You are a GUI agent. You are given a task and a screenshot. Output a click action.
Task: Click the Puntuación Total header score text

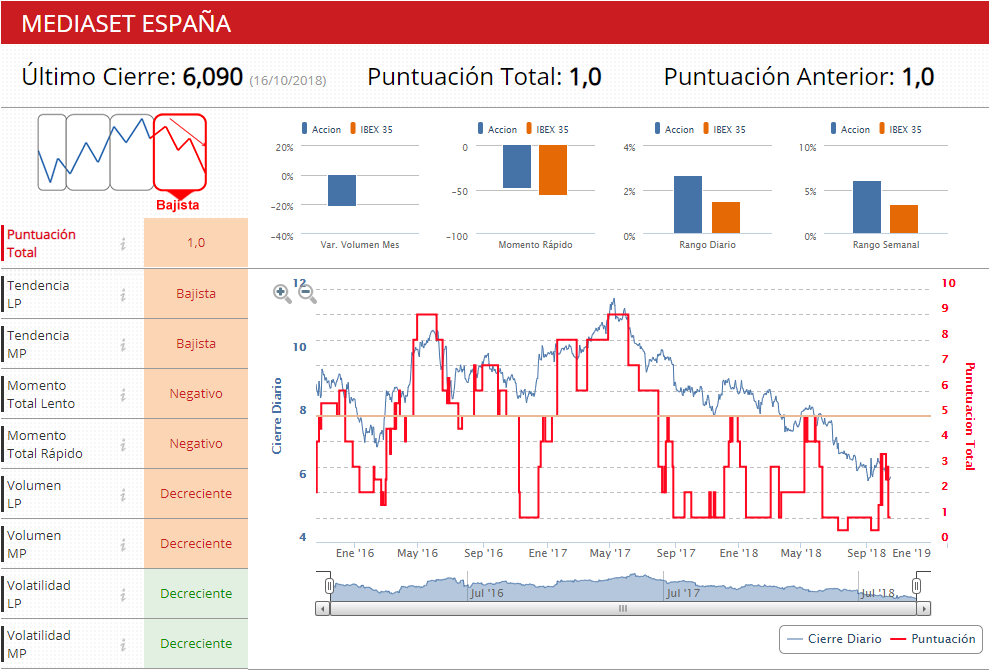tap(484, 77)
